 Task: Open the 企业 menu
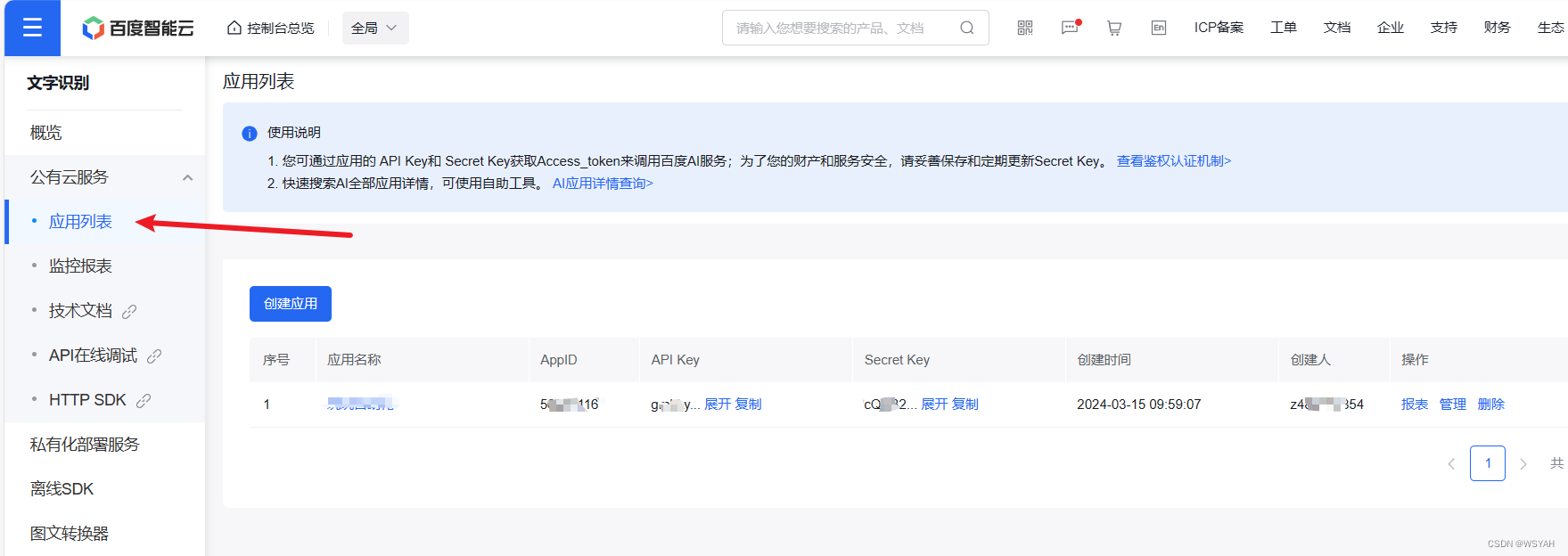coord(1391,28)
